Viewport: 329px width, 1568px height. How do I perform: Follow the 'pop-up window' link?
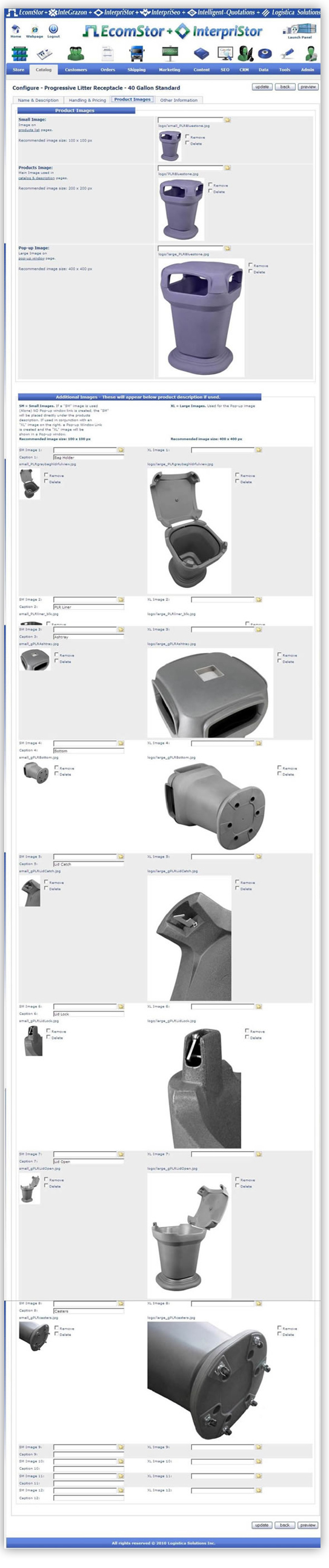pyautogui.click(x=31, y=259)
